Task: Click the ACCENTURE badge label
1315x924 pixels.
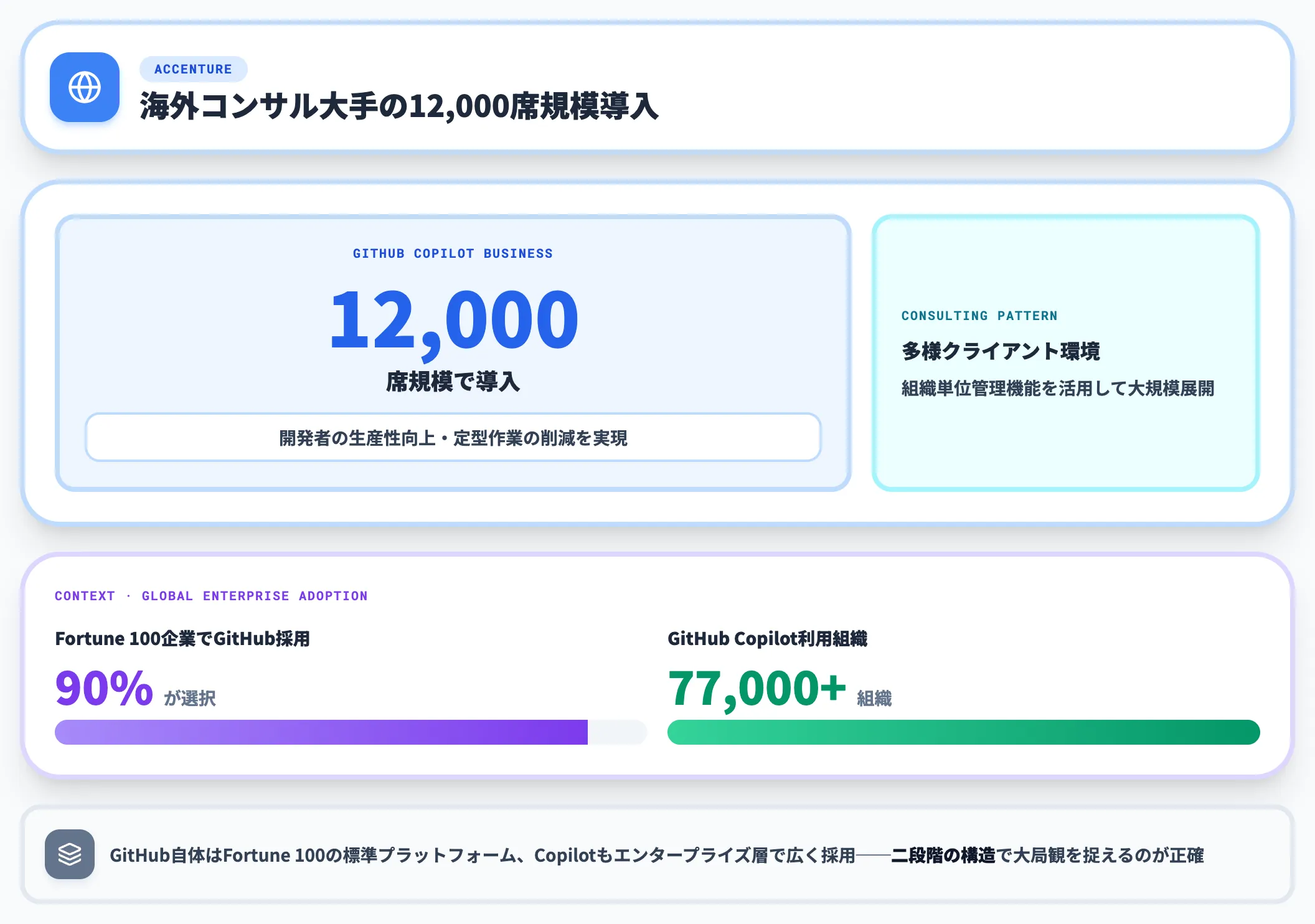Action: click(193, 69)
